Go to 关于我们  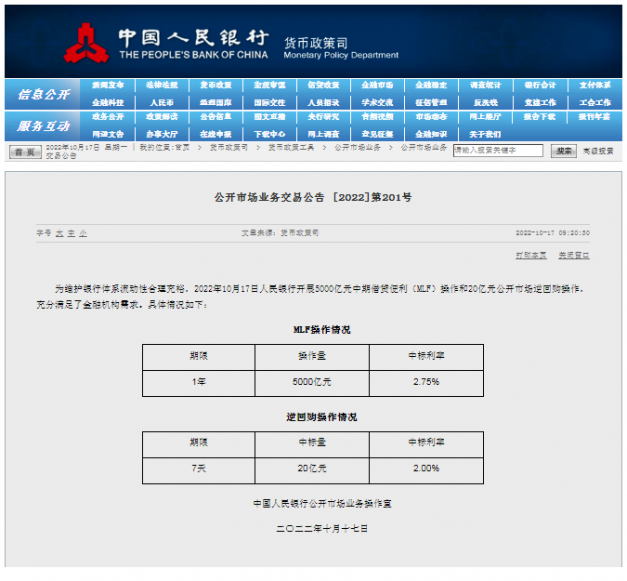[485, 134]
